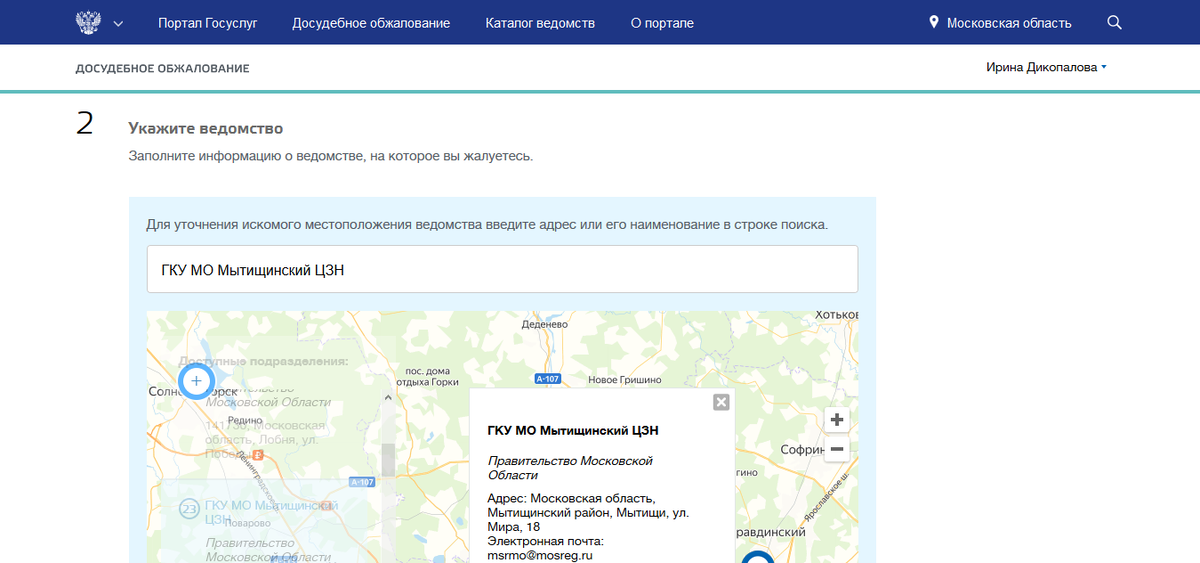Select ГКУ МО Мытищинский ЦЗН in the faded list
1200x563 pixels.
click(271, 512)
